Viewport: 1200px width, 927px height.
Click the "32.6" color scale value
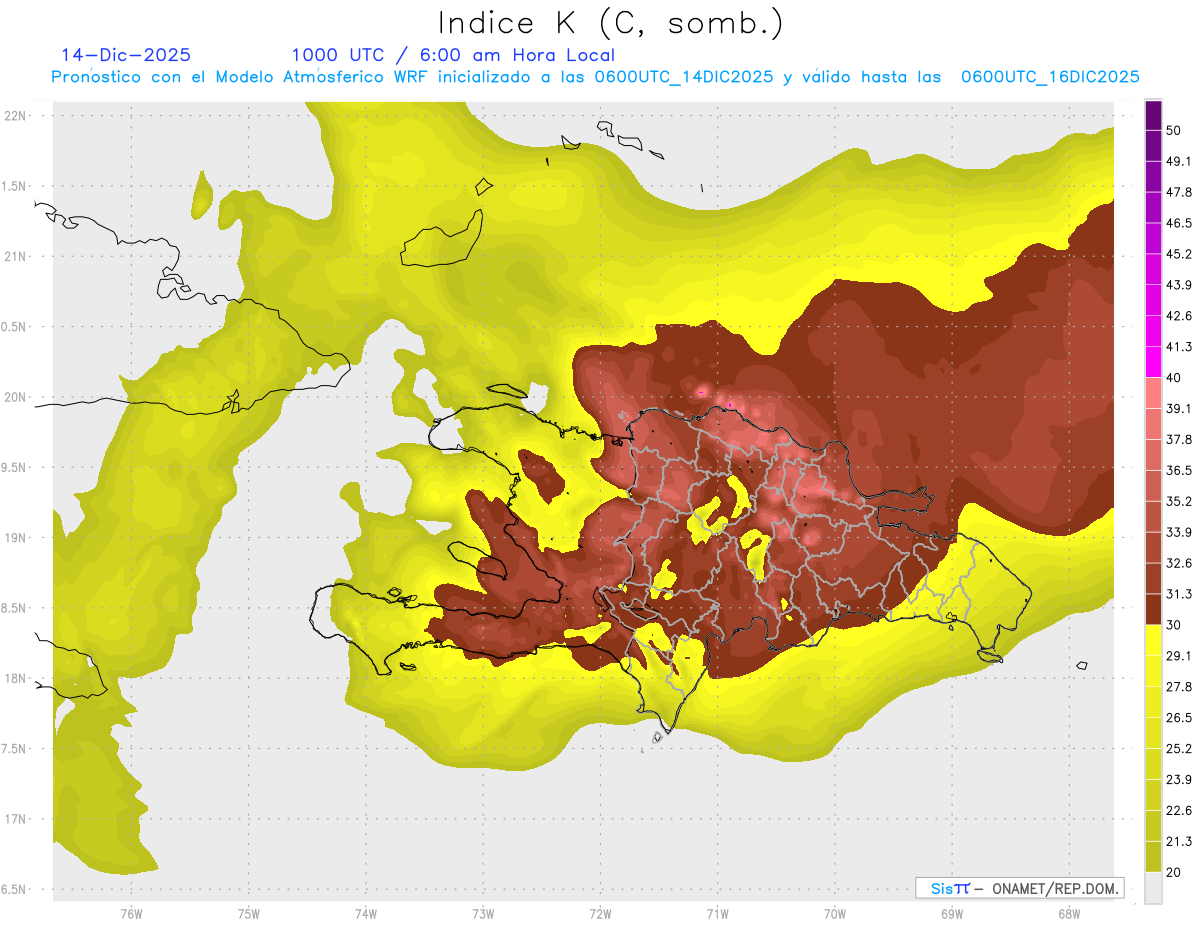(1180, 563)
